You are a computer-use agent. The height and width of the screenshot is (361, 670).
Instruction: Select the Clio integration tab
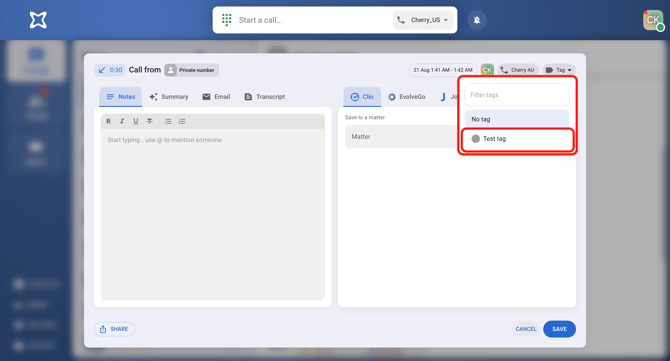point(362,97)
